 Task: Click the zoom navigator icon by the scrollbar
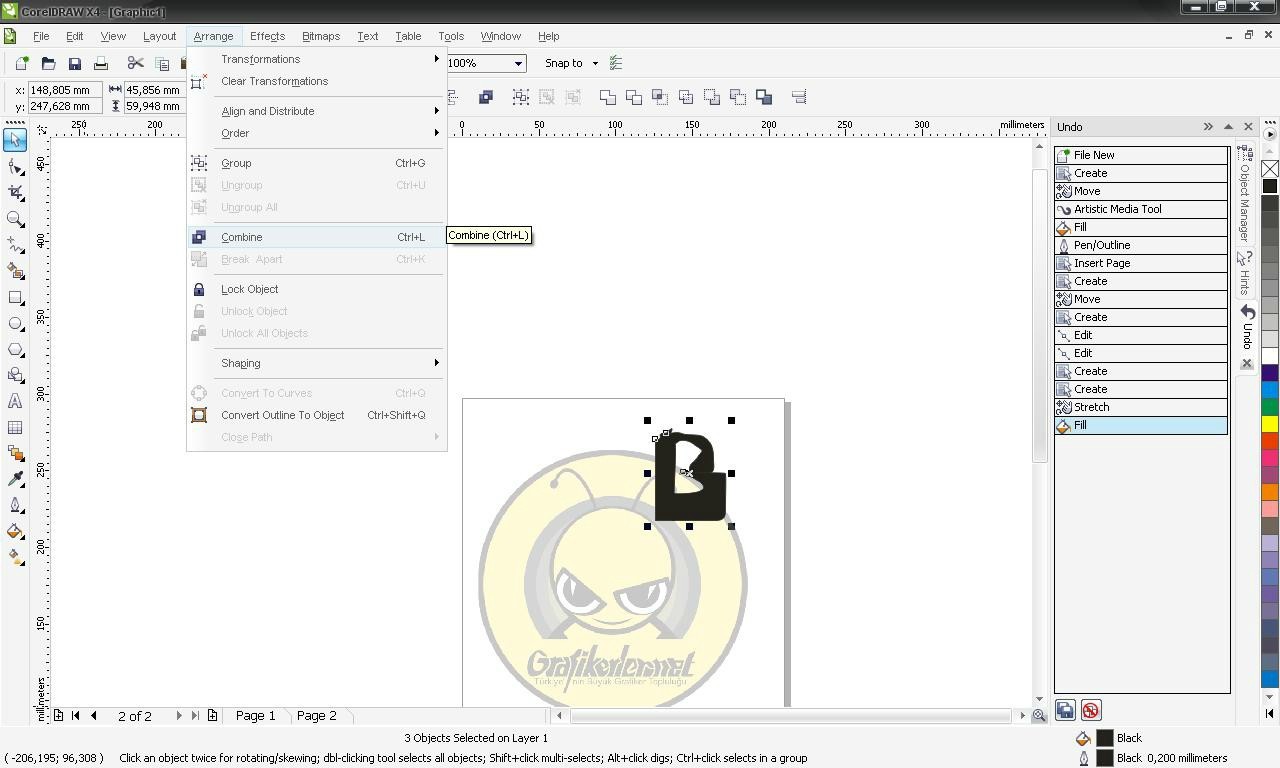pos(1039,715)
